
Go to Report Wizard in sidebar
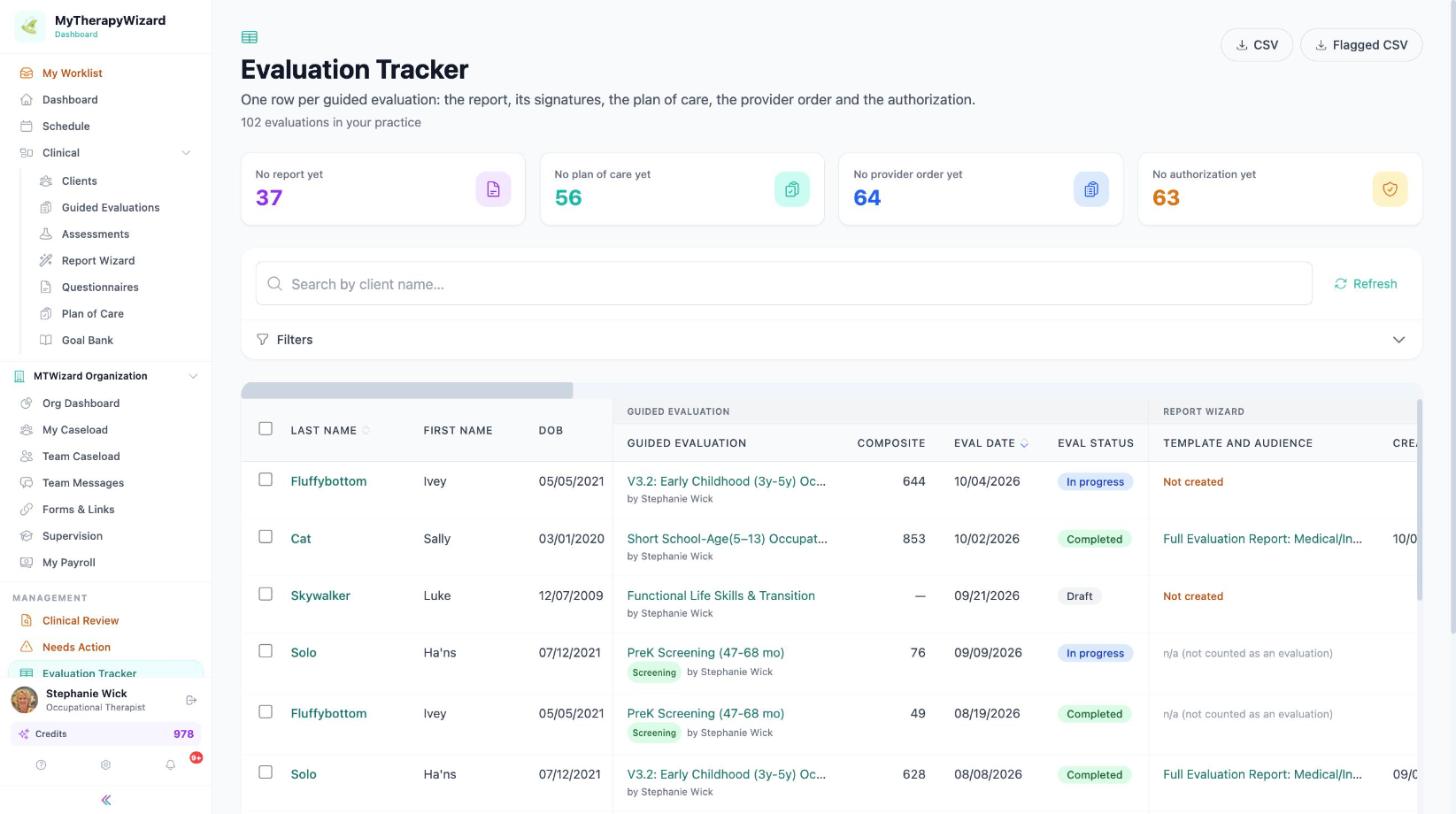coord(98,260)
